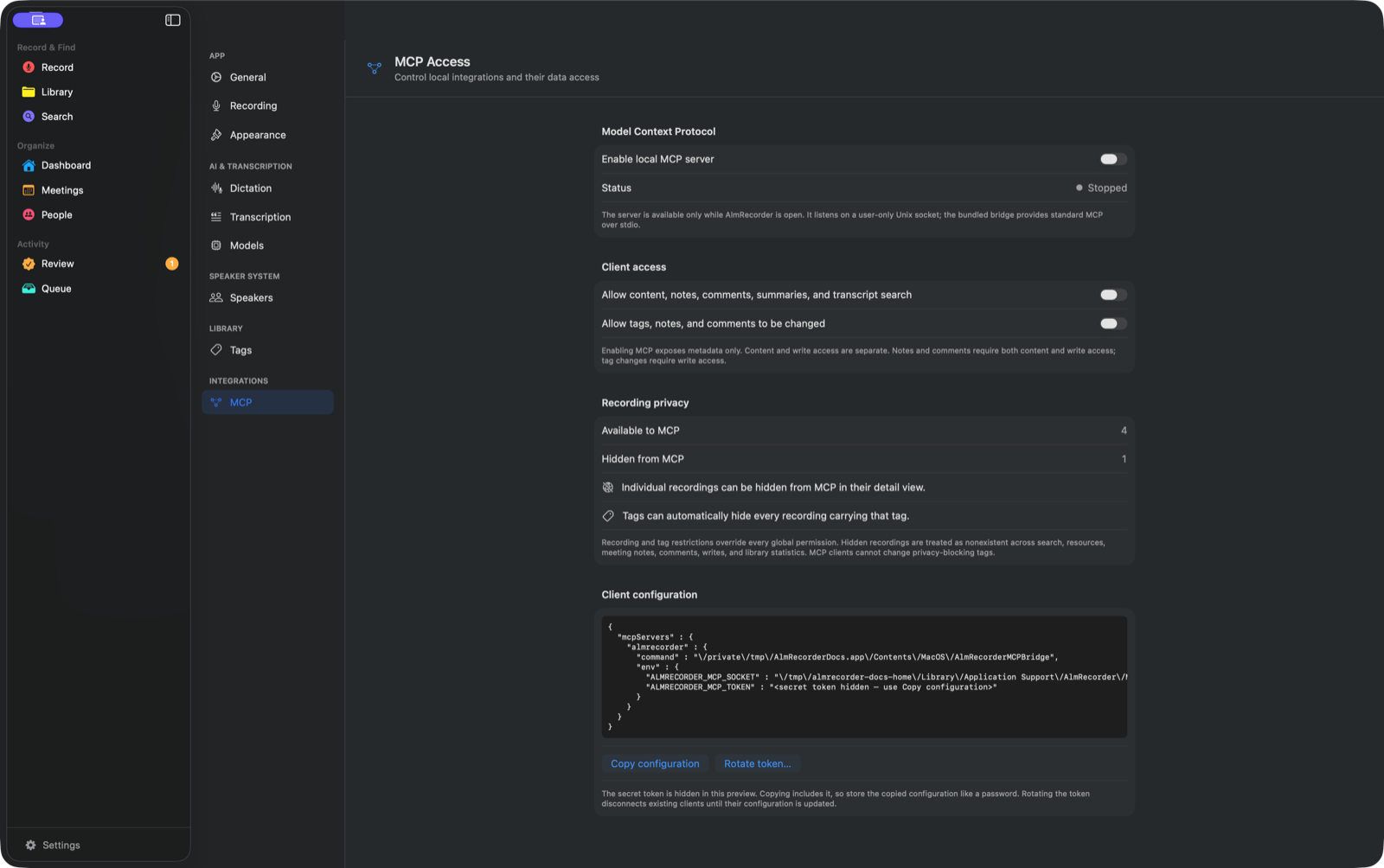Click the Speakers people icon
1384x868 pixels.
click(216, 297)
